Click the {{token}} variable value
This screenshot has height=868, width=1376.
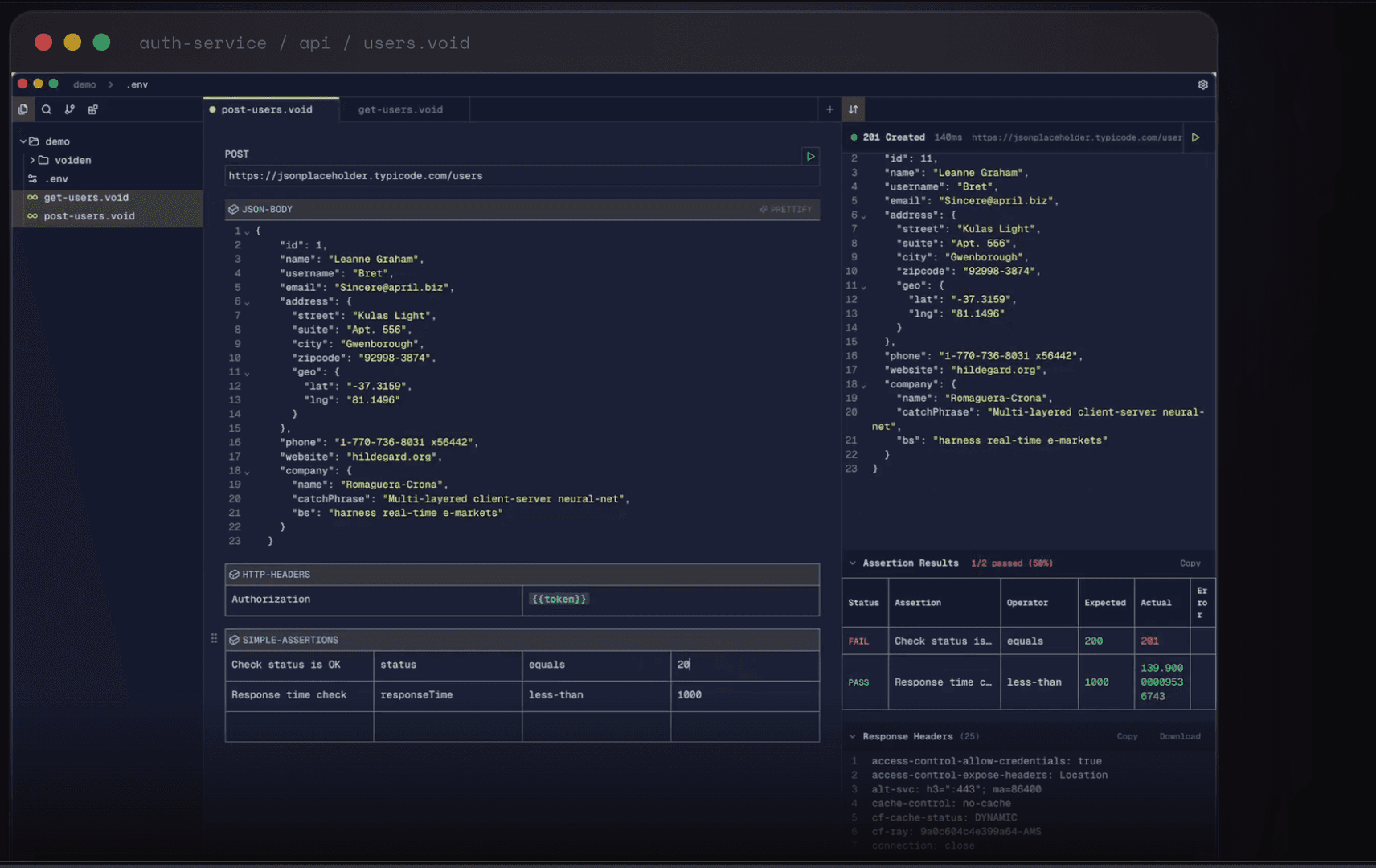tap(559, 599)
